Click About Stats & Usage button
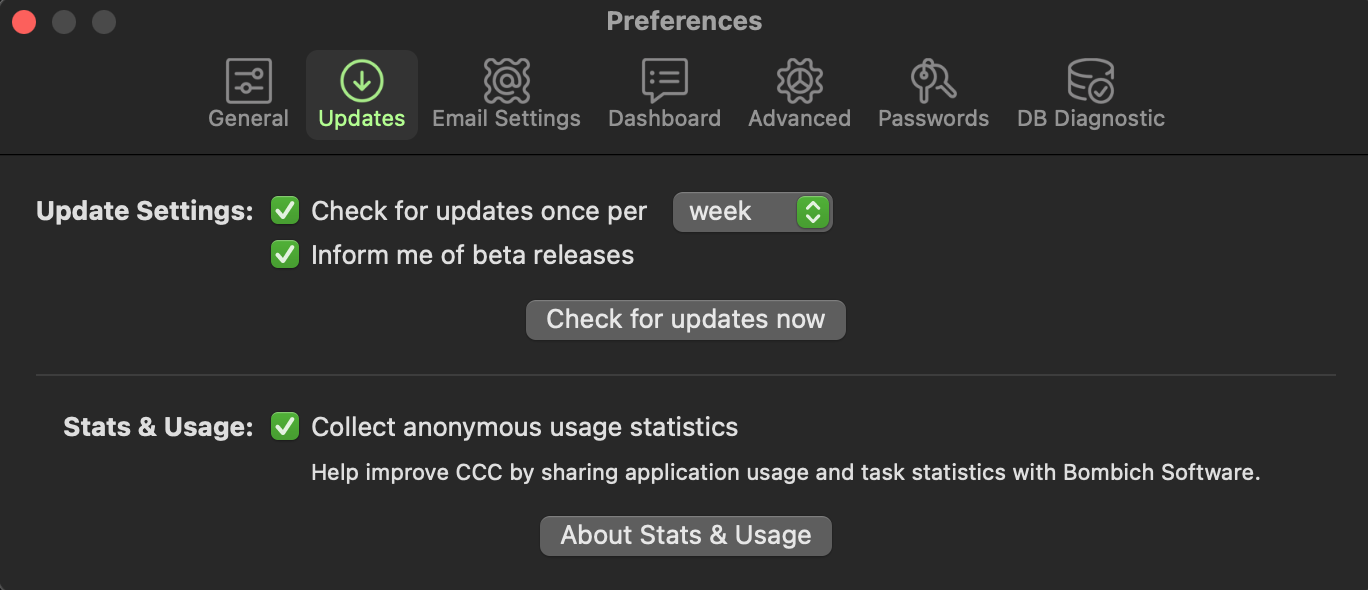 coord(686,535)
